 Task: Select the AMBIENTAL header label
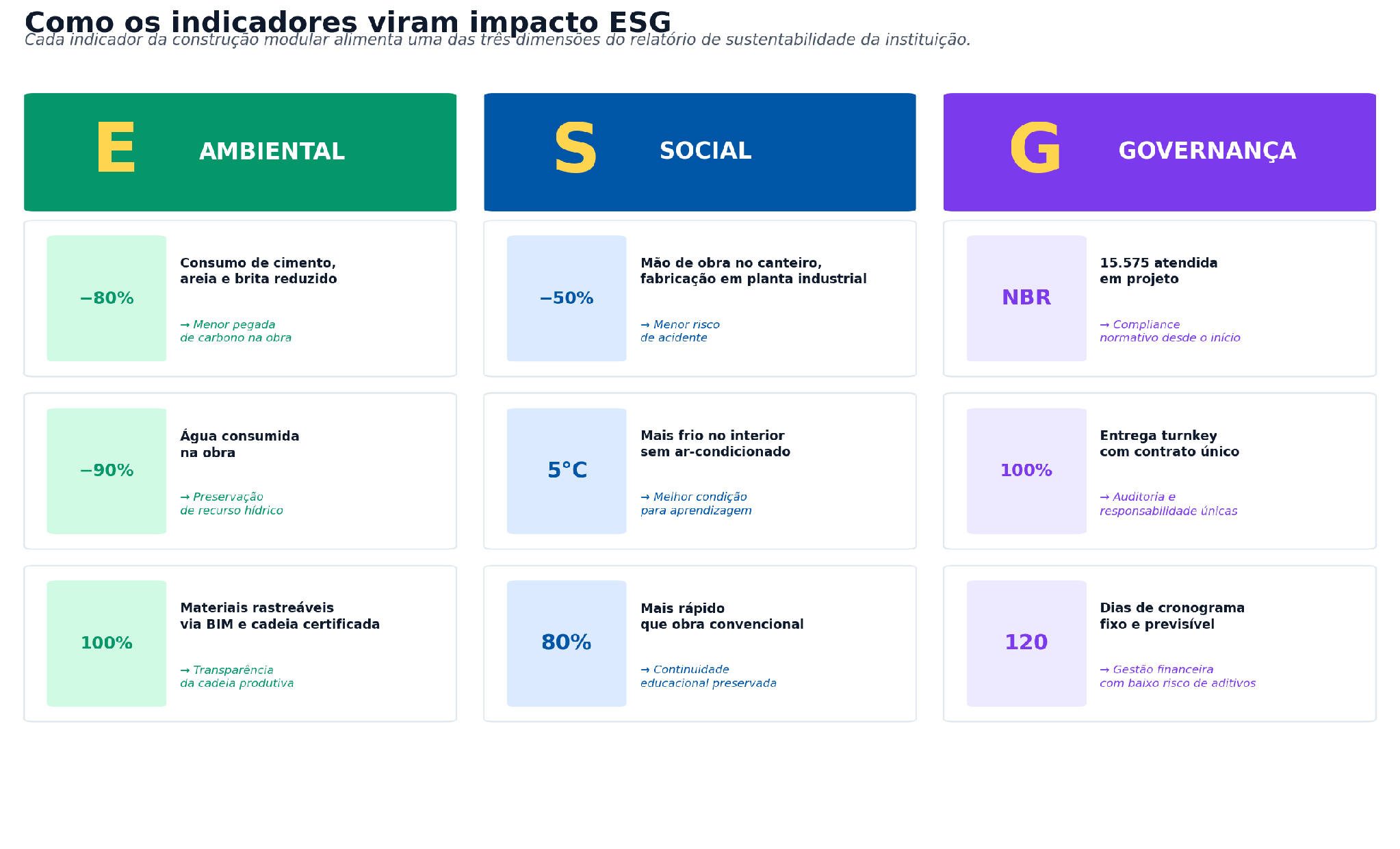(x=272, y=151)
